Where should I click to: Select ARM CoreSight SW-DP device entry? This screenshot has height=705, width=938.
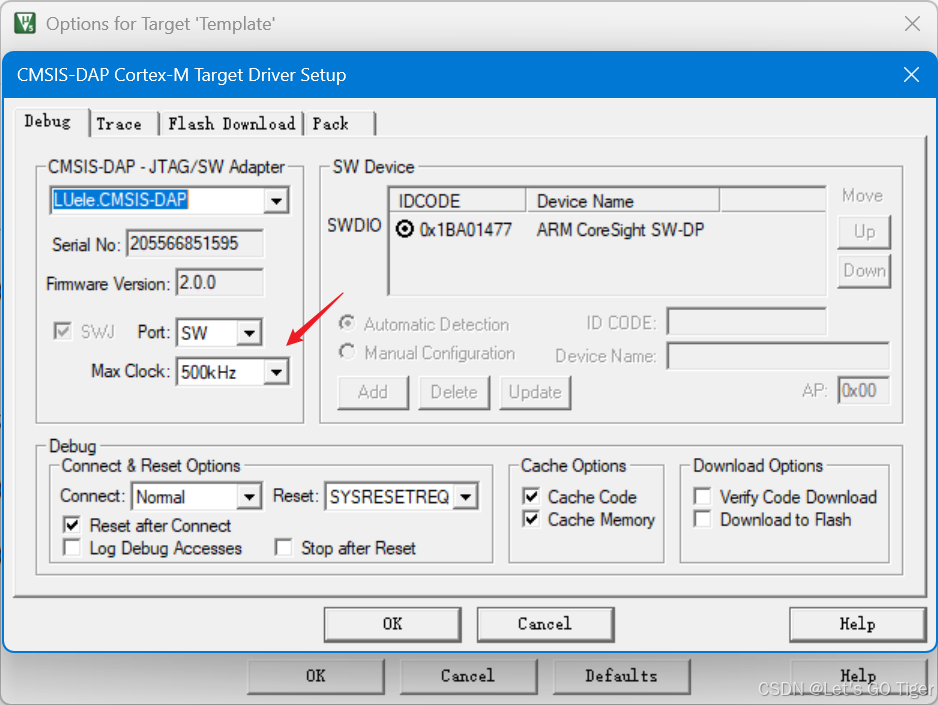coord(620,230)
